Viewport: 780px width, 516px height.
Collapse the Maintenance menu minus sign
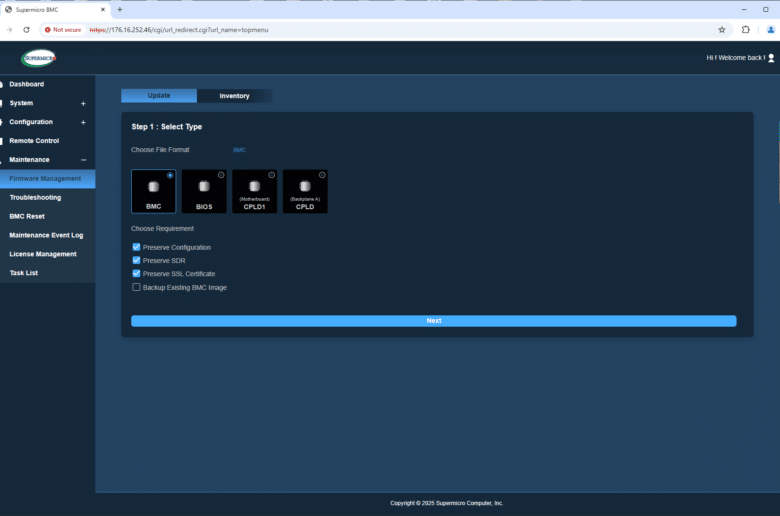tap(83, 160)
